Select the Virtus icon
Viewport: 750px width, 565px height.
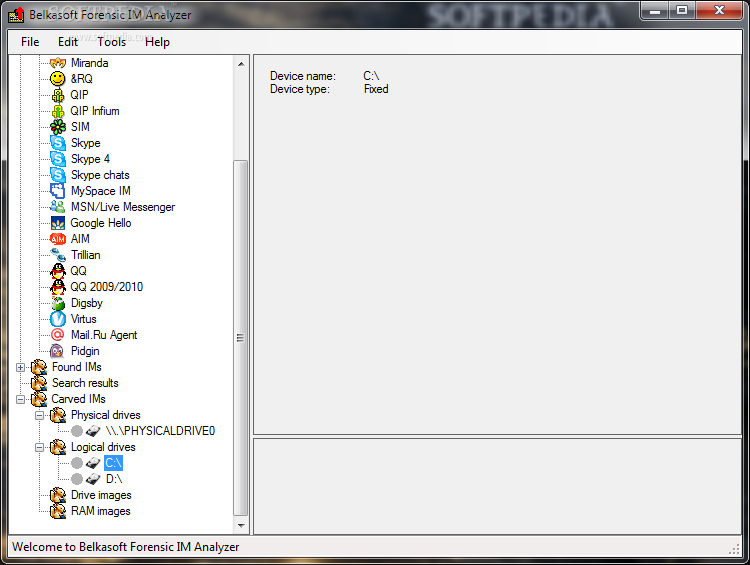pos(58,319)
